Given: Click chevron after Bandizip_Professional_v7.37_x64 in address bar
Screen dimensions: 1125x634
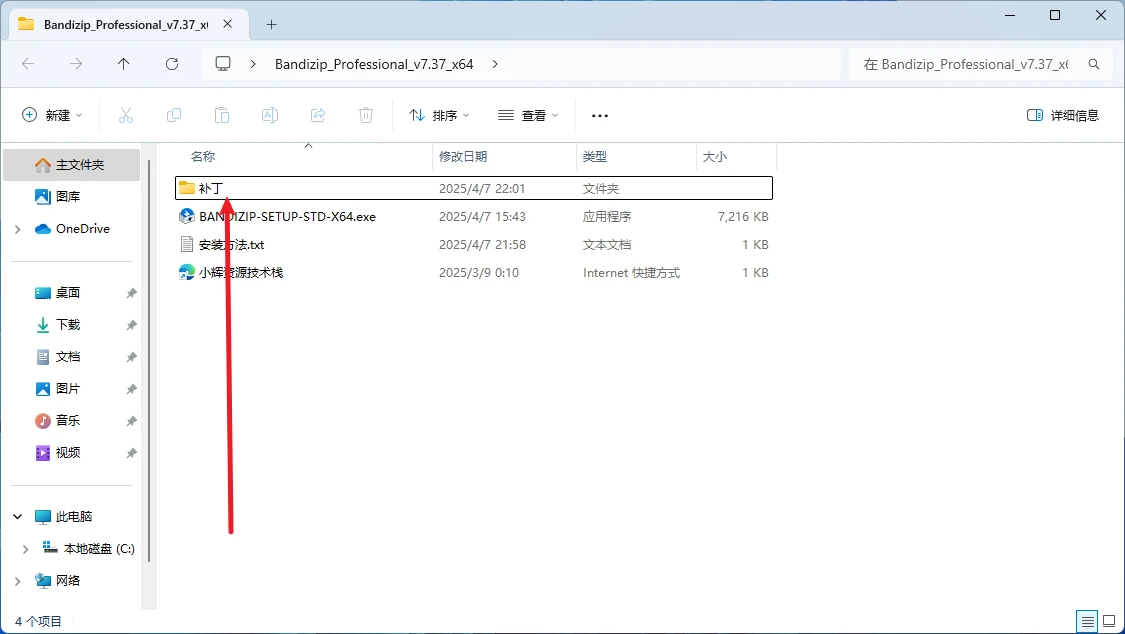Looking at the screenshot, I should (495, 64).
